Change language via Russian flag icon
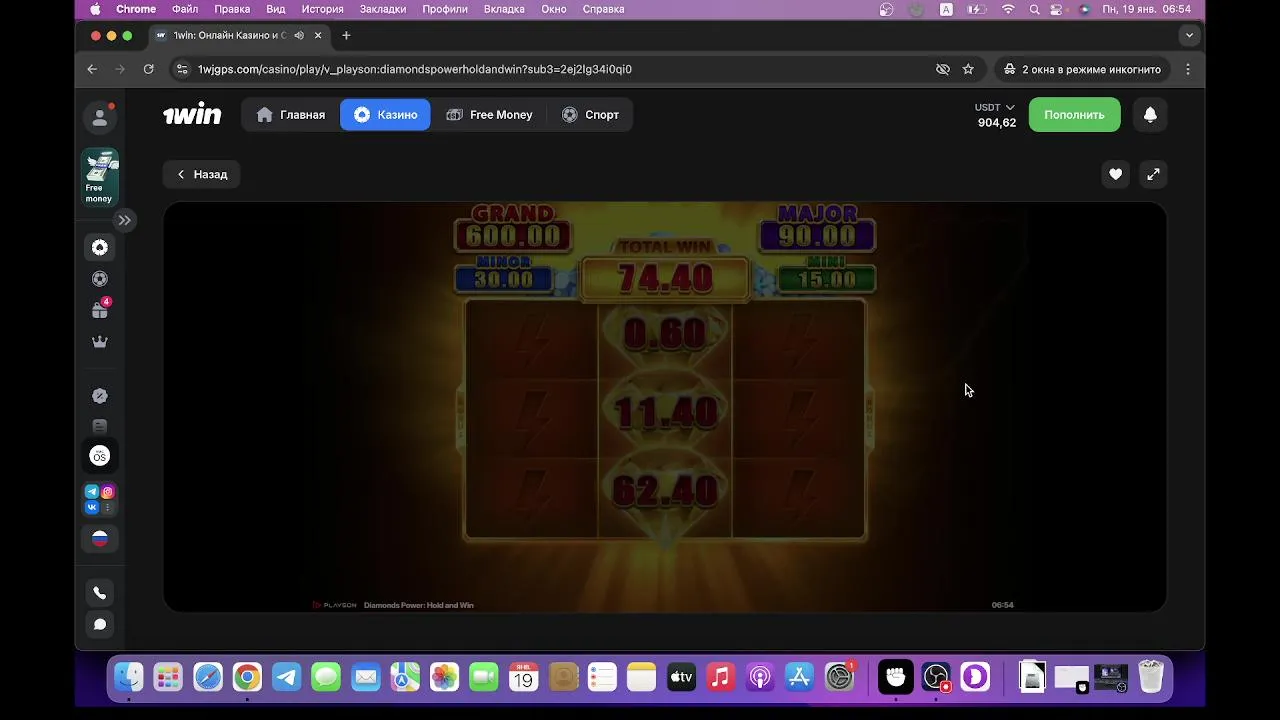 100,539
